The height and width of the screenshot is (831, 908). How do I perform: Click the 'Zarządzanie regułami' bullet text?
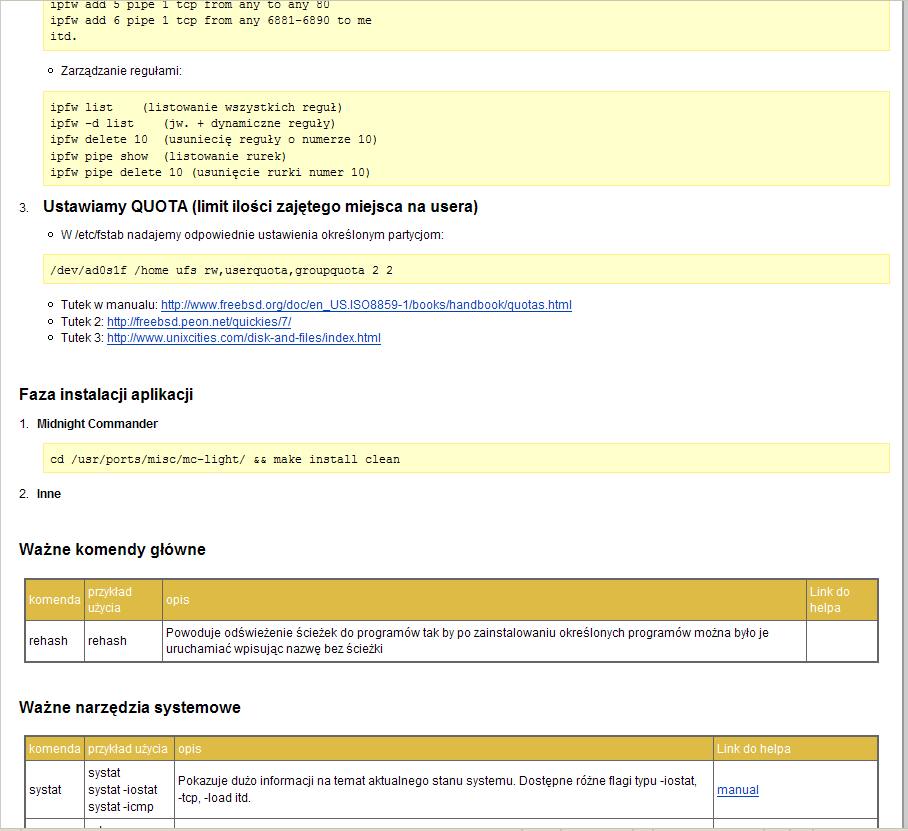[x=121, y=71]
